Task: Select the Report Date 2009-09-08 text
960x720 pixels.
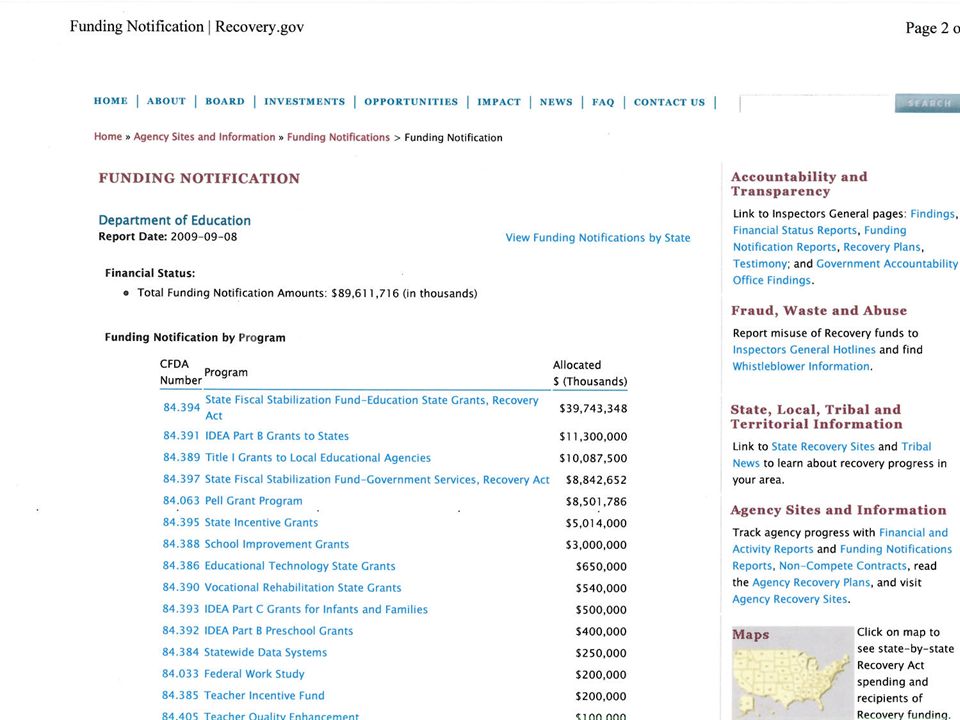Action: pos(168,237)
